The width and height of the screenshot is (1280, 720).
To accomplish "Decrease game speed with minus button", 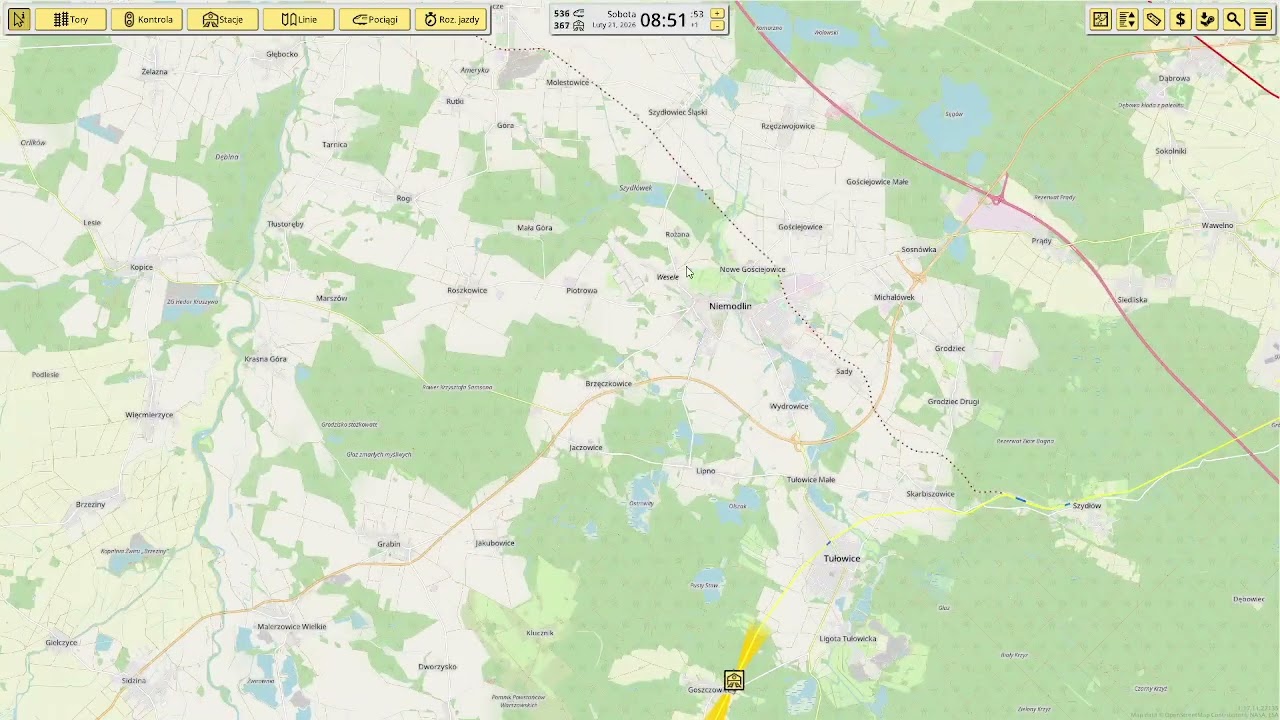I will tap(717, 25).
